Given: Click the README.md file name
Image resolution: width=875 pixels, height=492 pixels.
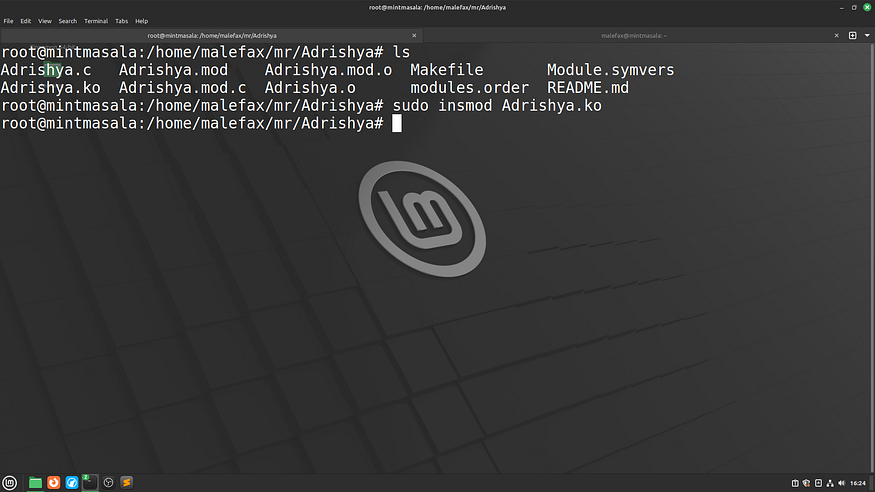Looking at the screenshot, I should [x=588, y=88].
